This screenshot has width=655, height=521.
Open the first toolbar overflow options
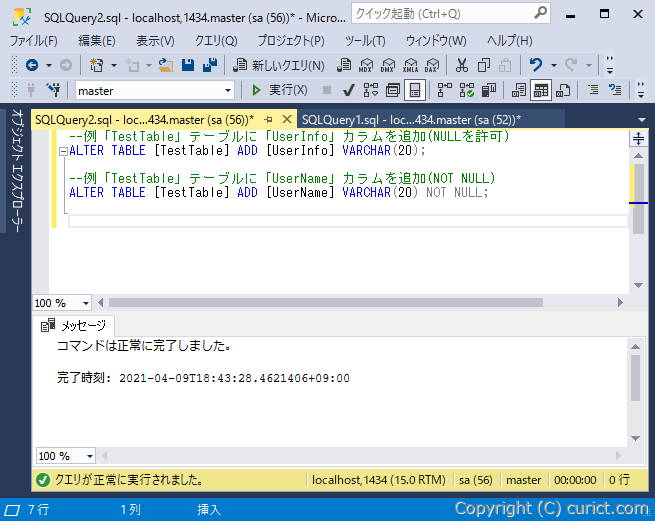[x=610, y=65]
